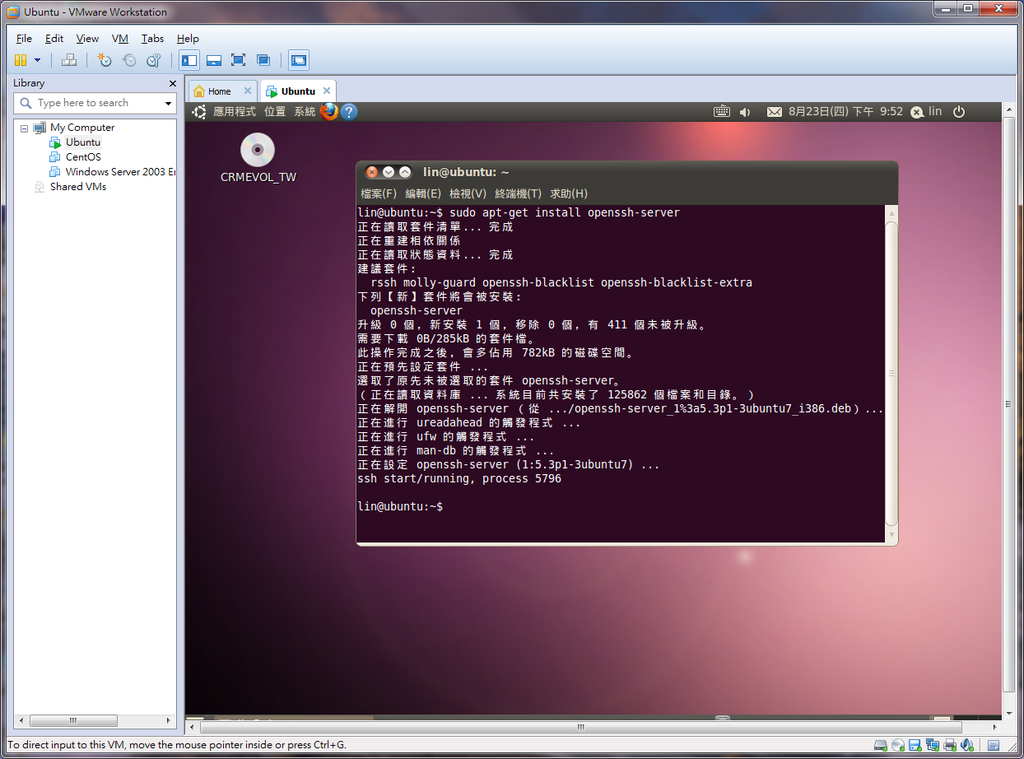The height and width of the screenshot is (759, 1024).
Task: Collapse the My Computer tree node
Action: pos(24,128)
